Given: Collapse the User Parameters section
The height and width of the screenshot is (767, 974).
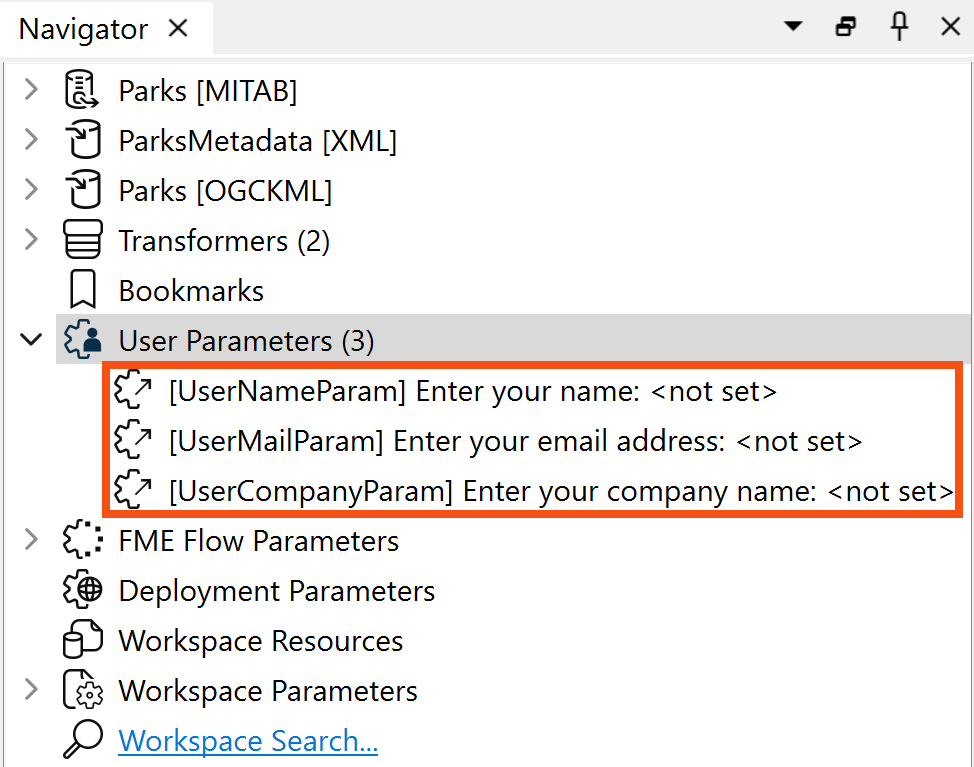Looking at the screenshot, I should point(30,339).
